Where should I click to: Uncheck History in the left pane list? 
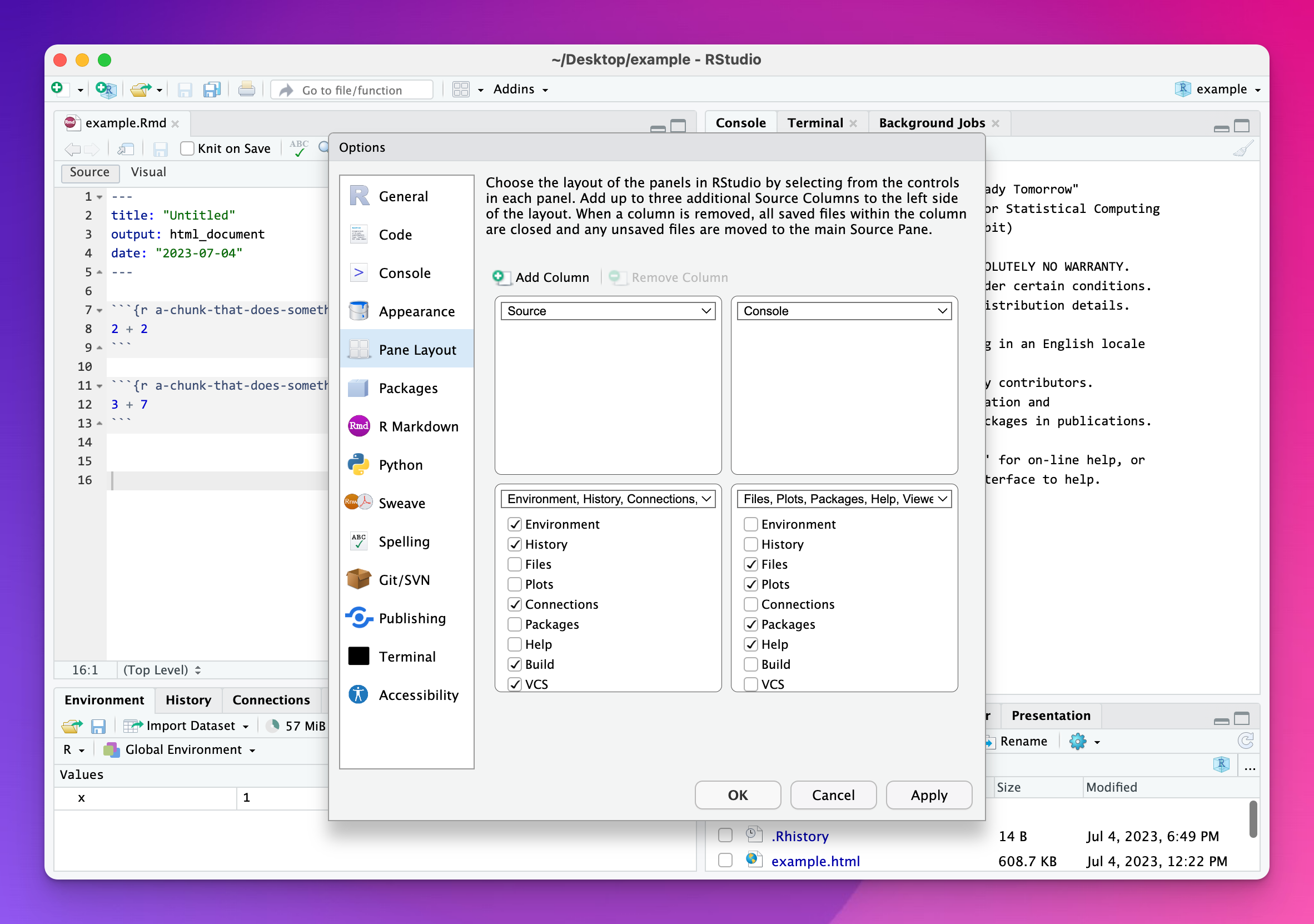click(515, 544)
